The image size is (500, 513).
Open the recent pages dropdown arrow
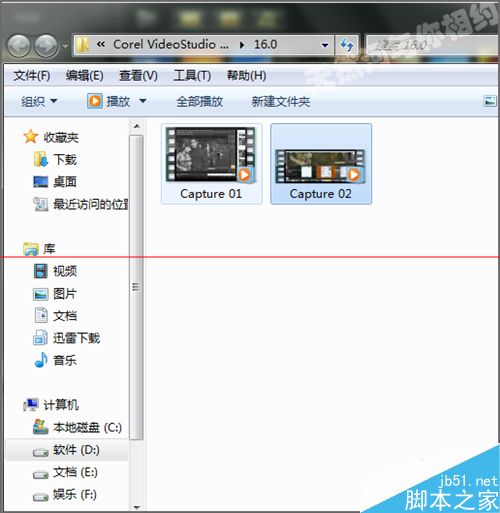[65, 46]
